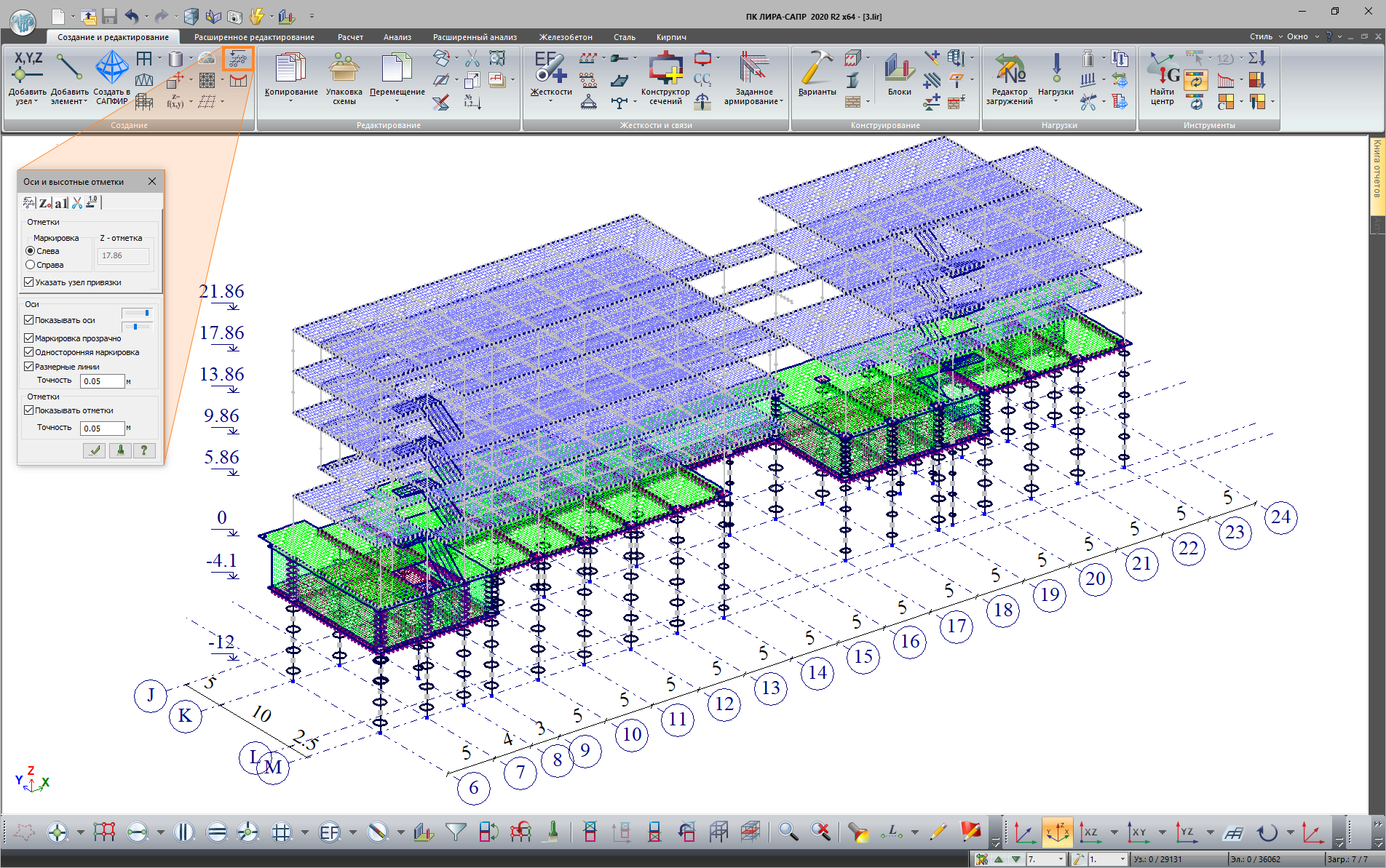Switch to the Расчет ribbon tab
Image resolution: width=1386 pixels, height=868 pixels.
coord(350,37)
